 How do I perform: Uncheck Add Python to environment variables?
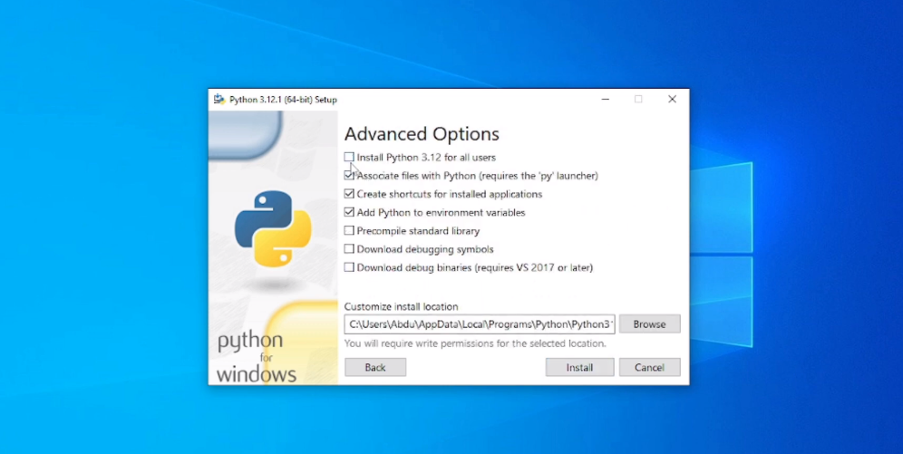[349, 212]
